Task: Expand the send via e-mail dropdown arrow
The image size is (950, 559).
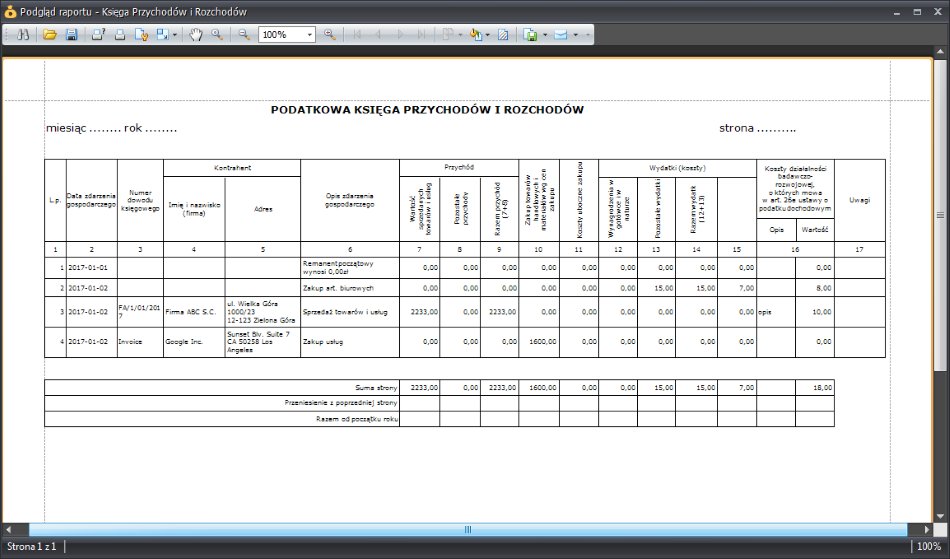Action: pos(575,35)
